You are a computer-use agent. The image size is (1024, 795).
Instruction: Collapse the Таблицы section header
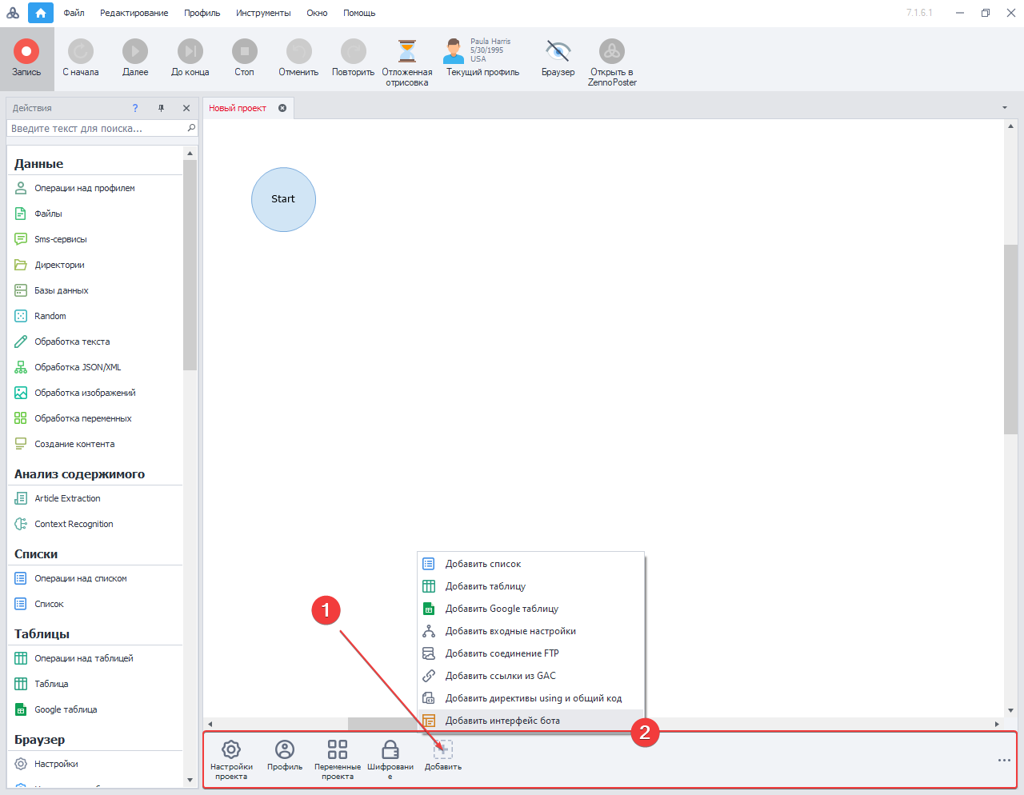click(37, 633)
